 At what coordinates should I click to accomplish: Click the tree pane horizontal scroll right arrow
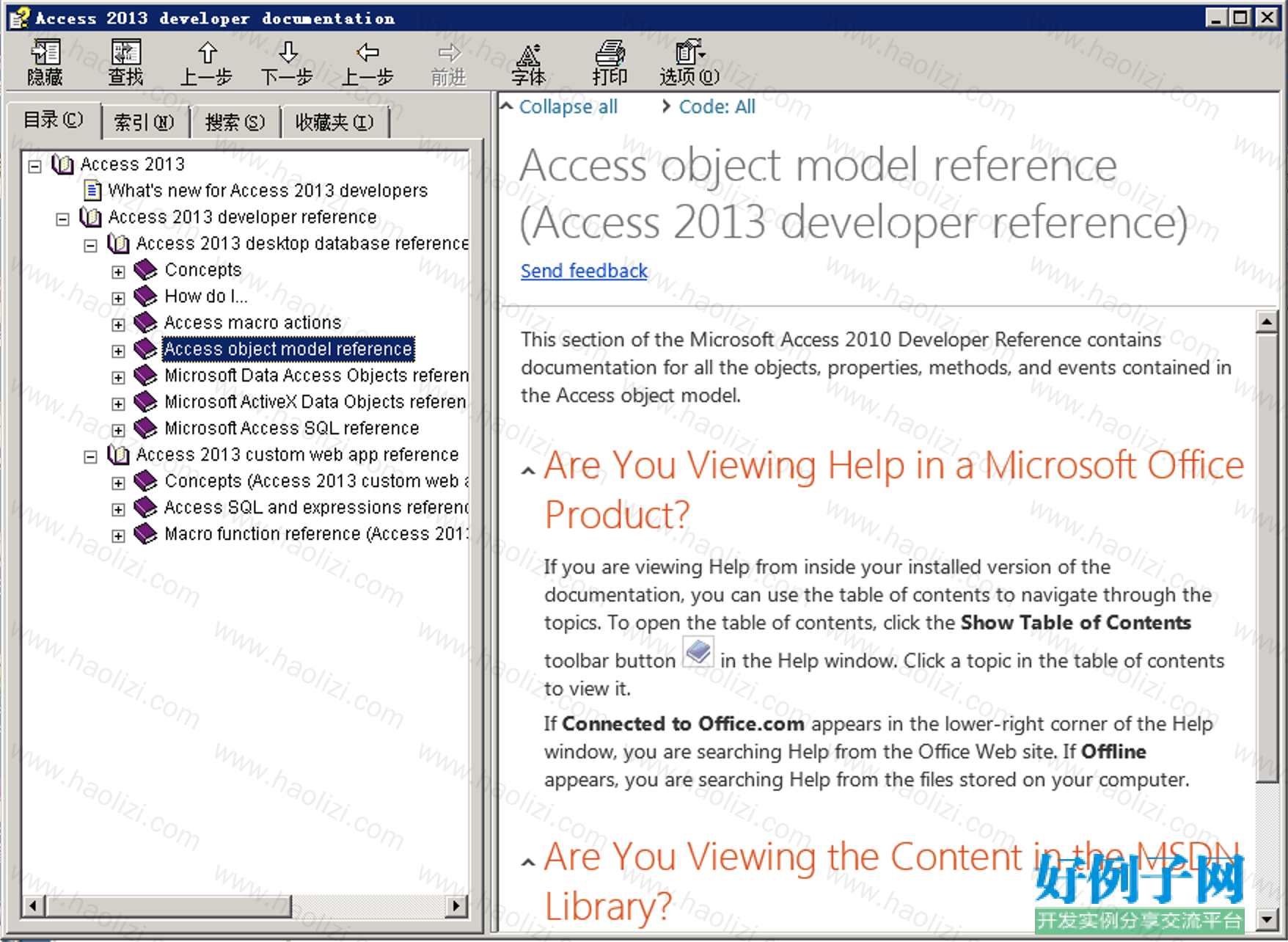[456, 906]
